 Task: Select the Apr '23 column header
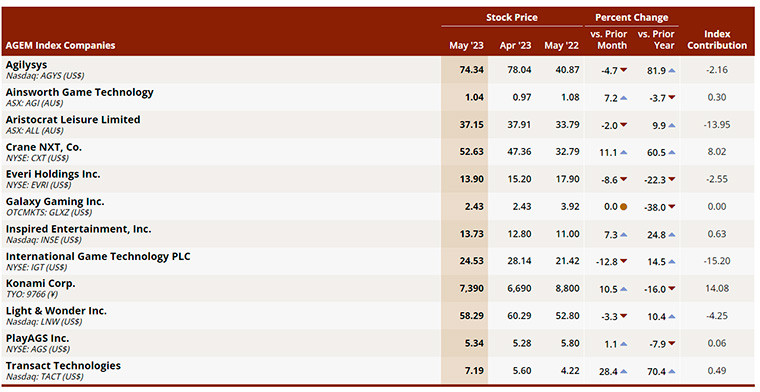click(x=515, y=46)
